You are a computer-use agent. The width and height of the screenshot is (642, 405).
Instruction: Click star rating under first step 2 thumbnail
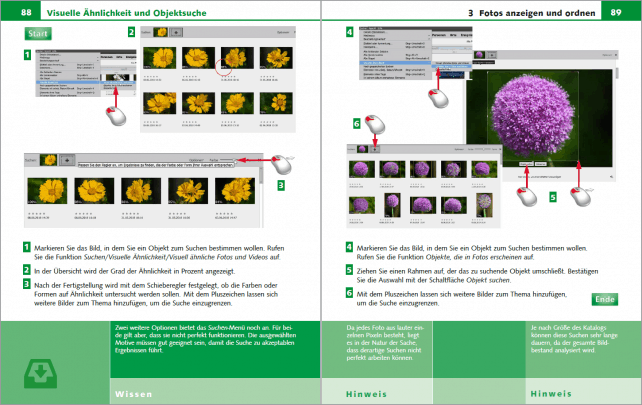pyautogui.click(x=150, y=76)
